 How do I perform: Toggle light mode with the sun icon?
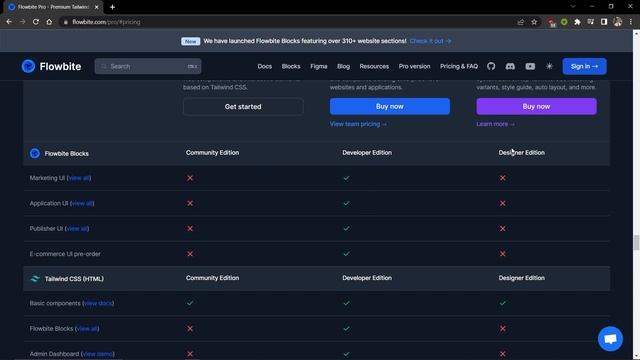[549, 66]
